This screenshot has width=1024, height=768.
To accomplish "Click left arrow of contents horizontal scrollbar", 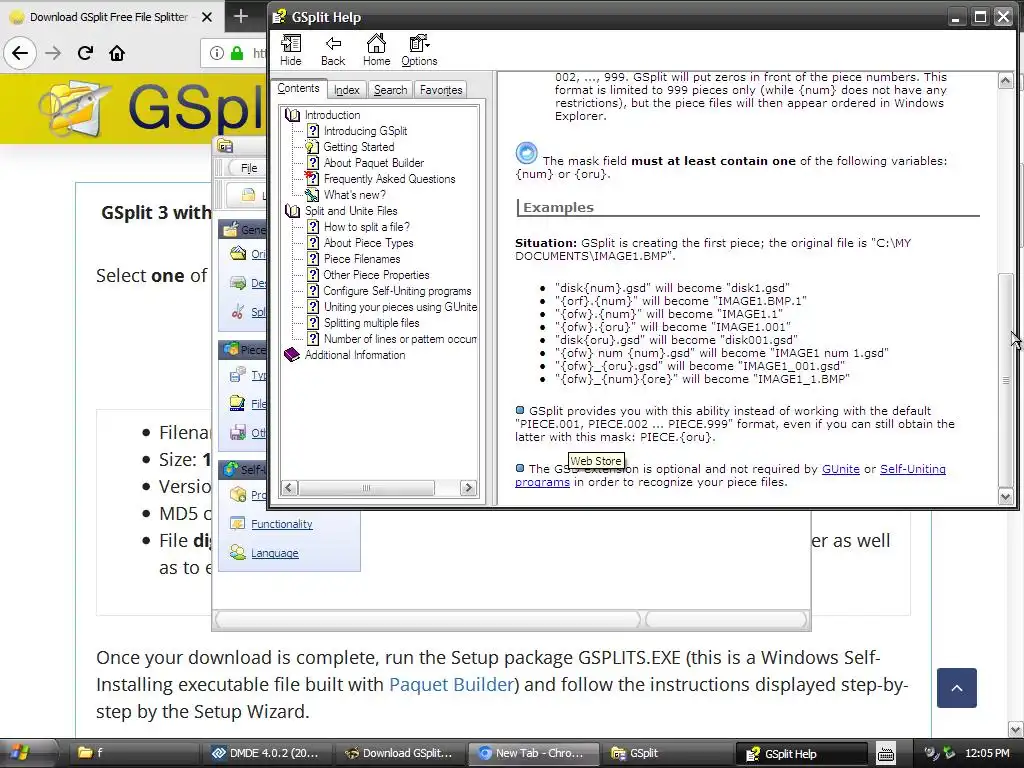I will coord(289,488).
